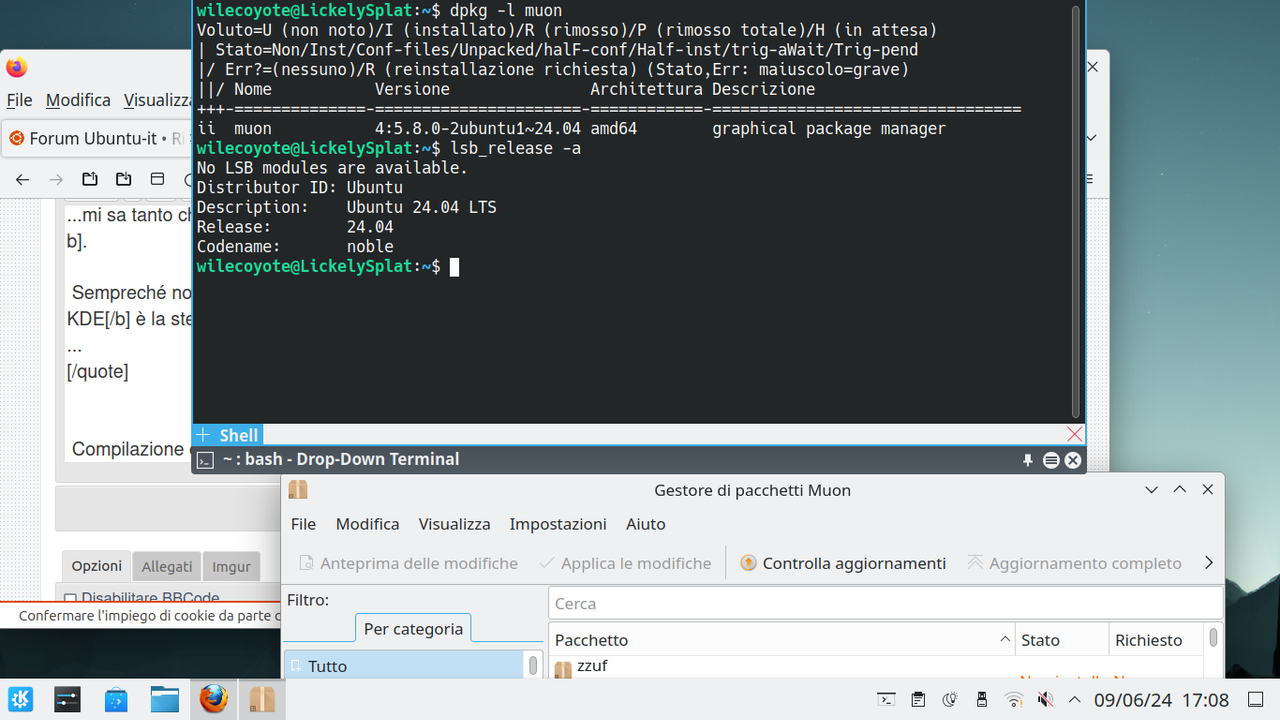Expand hidden system tray icons
Image resolution: width=1280 pixels, height=720 pixels.
1075,700
